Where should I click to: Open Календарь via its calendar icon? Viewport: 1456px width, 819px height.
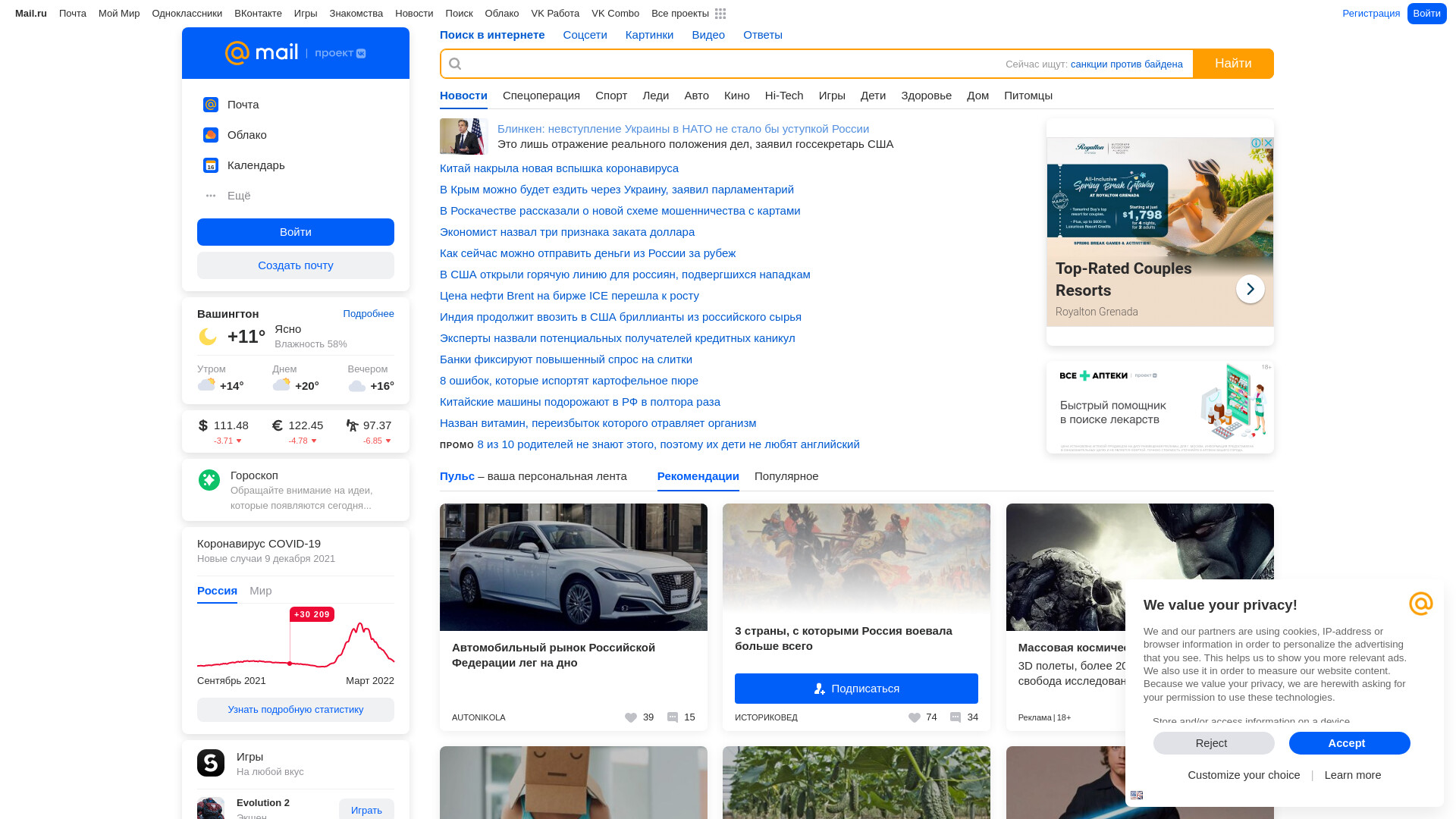211,165
